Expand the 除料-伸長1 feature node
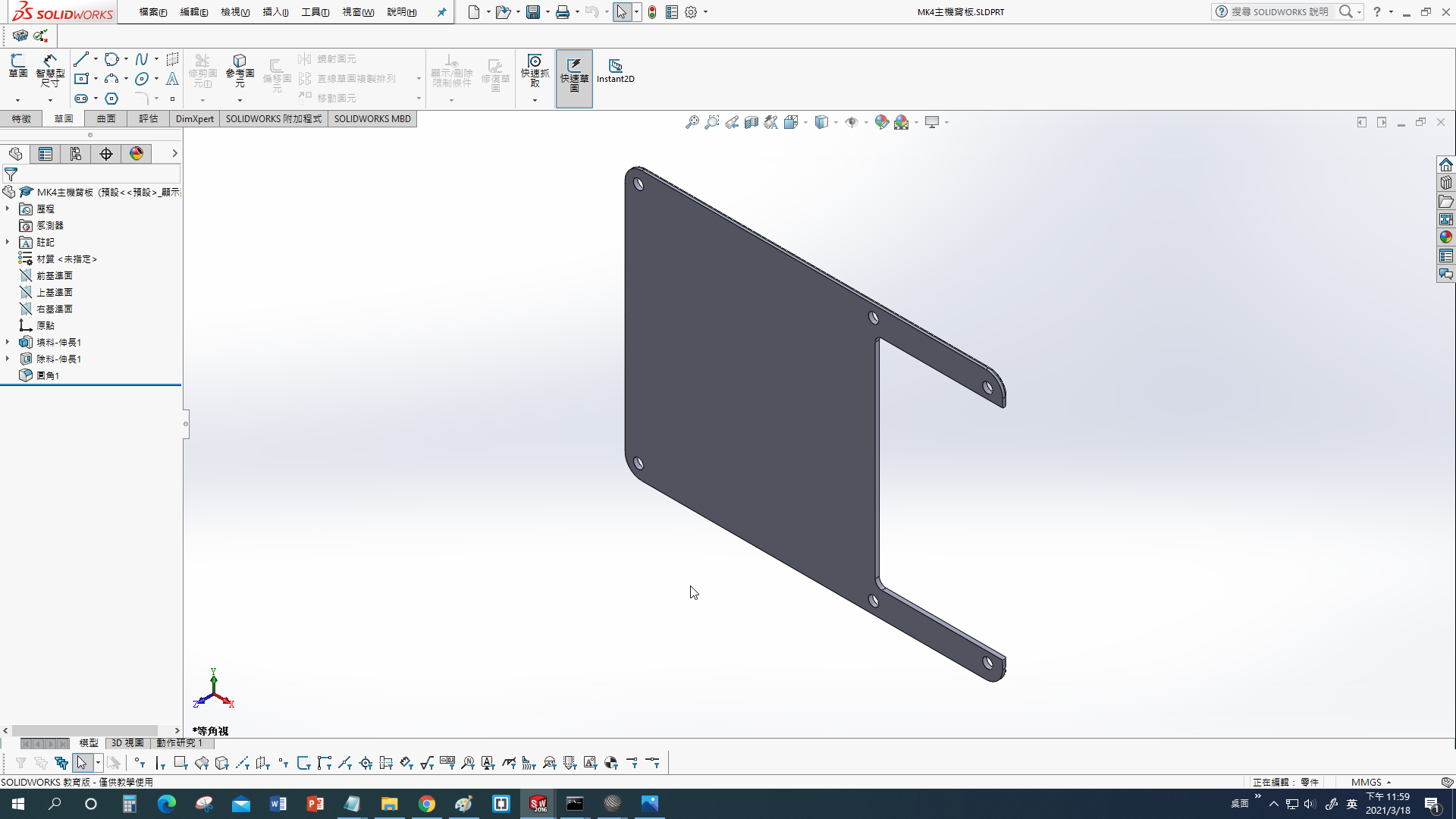The width and height of the screenshot is (1456, 819). coord(8,359)
